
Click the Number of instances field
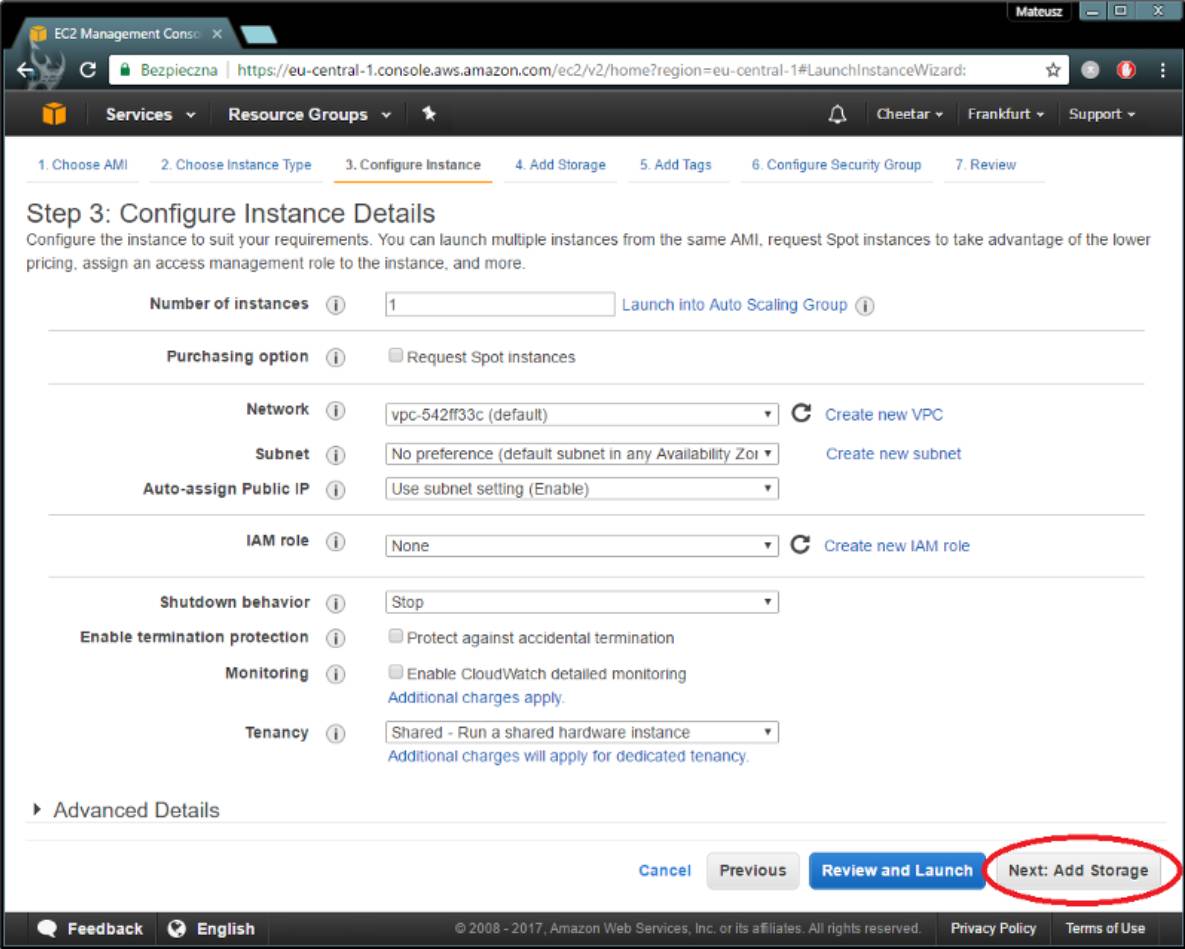[x=499, y=305]
